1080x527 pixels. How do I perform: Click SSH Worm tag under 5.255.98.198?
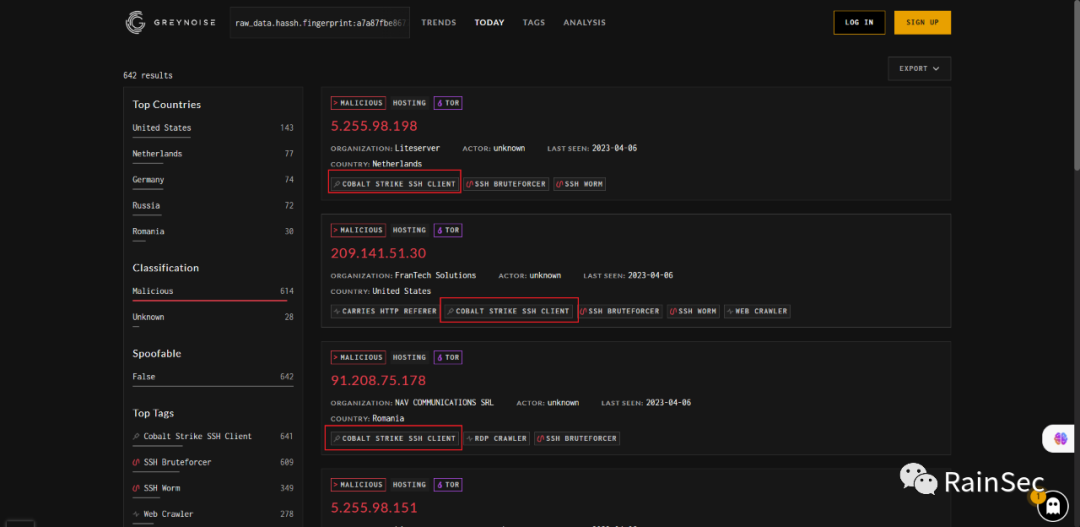pos(579,184)
